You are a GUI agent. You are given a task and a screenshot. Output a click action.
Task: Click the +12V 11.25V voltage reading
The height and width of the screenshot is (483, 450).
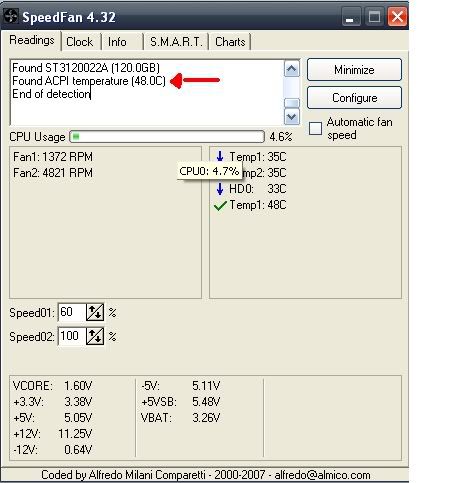click(52, 434)
